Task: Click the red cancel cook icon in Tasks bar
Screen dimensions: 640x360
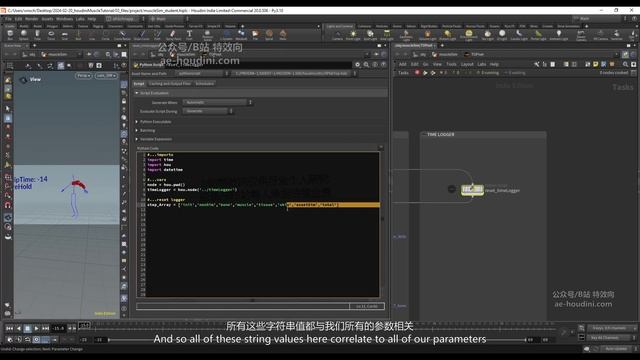Action: click(x=417, y=73)
